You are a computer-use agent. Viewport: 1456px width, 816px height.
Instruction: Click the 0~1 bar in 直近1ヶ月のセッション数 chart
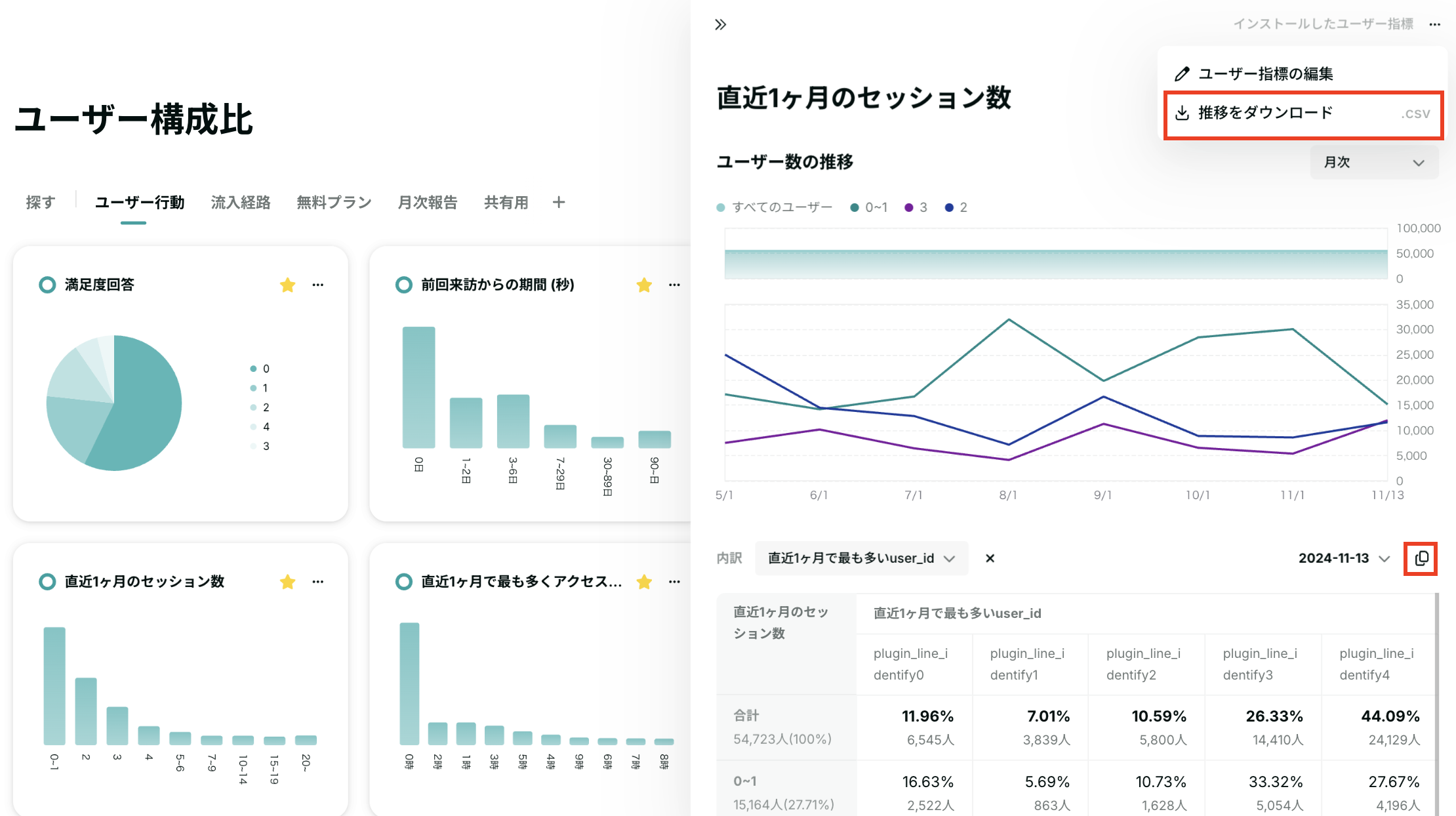(x=54, y=685)
